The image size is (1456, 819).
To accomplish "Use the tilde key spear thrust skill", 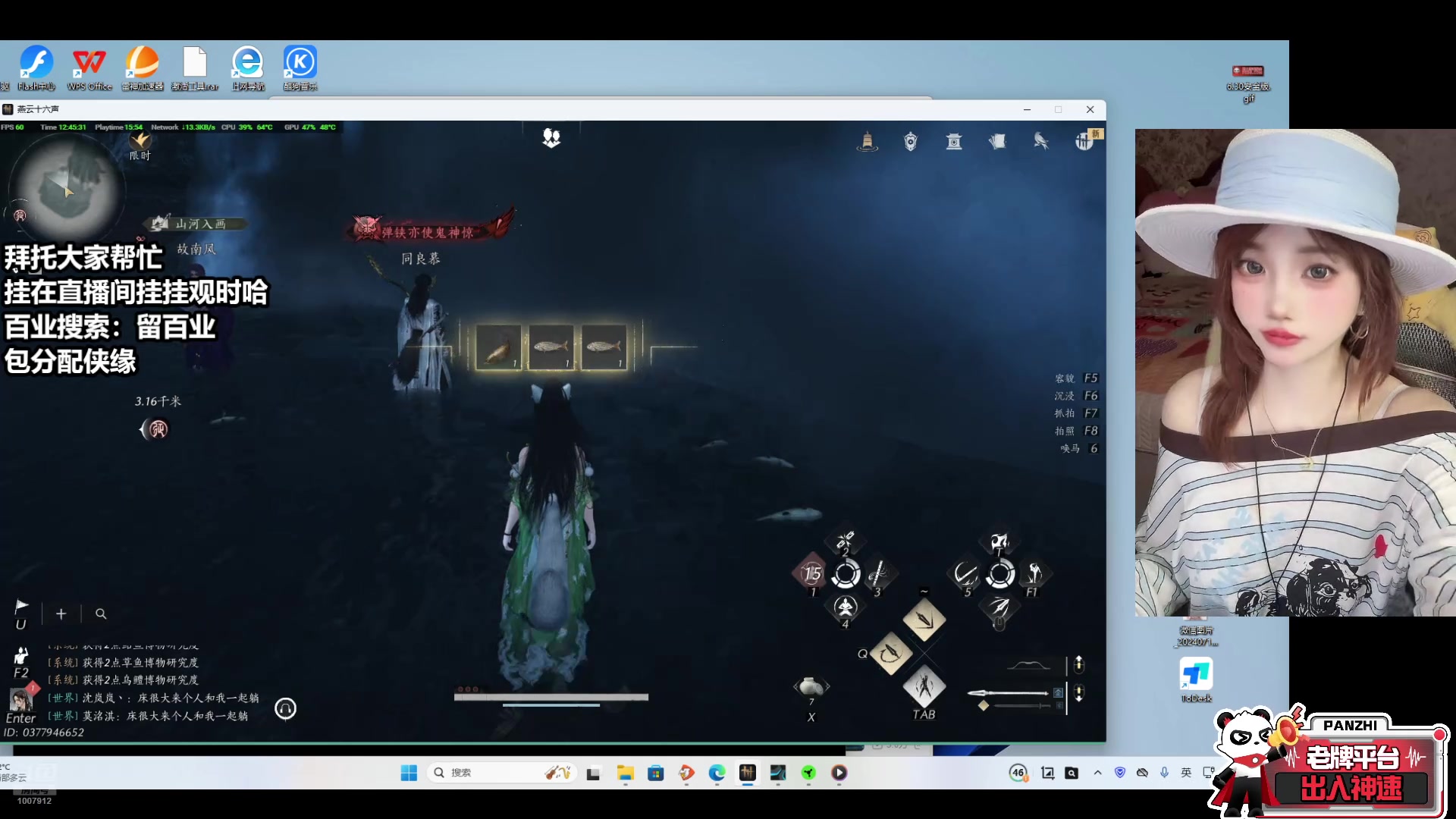I will [924, 620].
